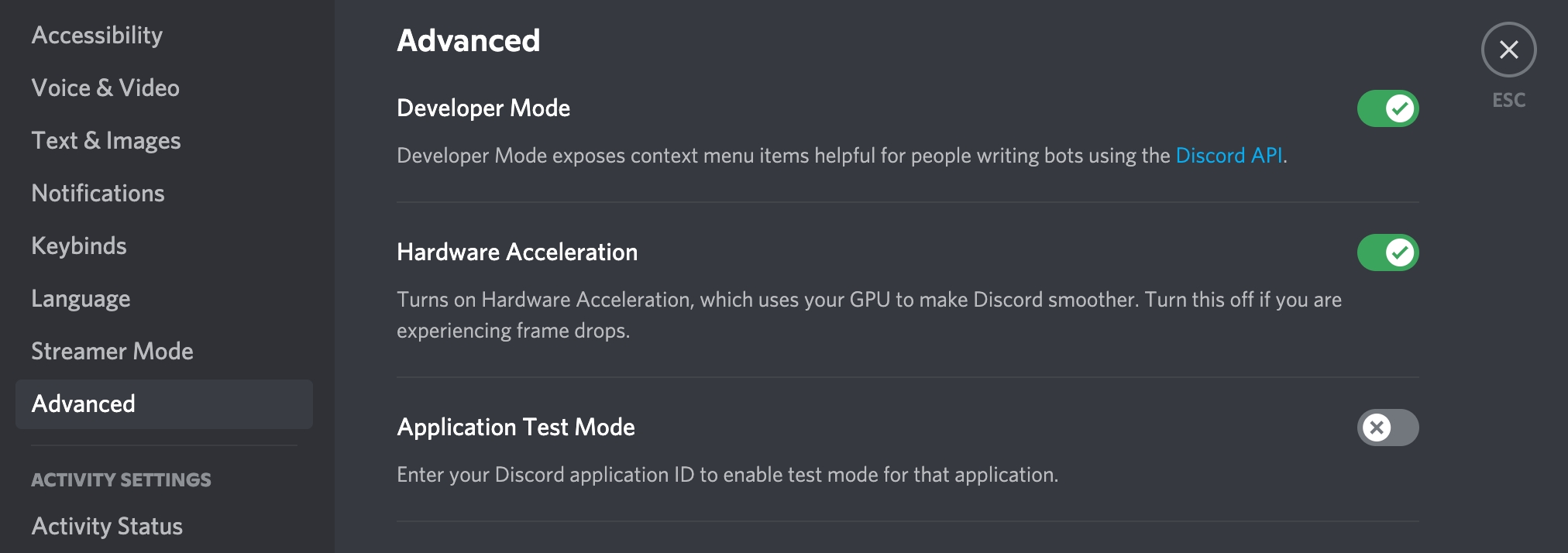Image resolution: width=1568 pixels, height=553 pixels.
Task: Open Accessibility settings in sidebar
Action: [97, 36]
